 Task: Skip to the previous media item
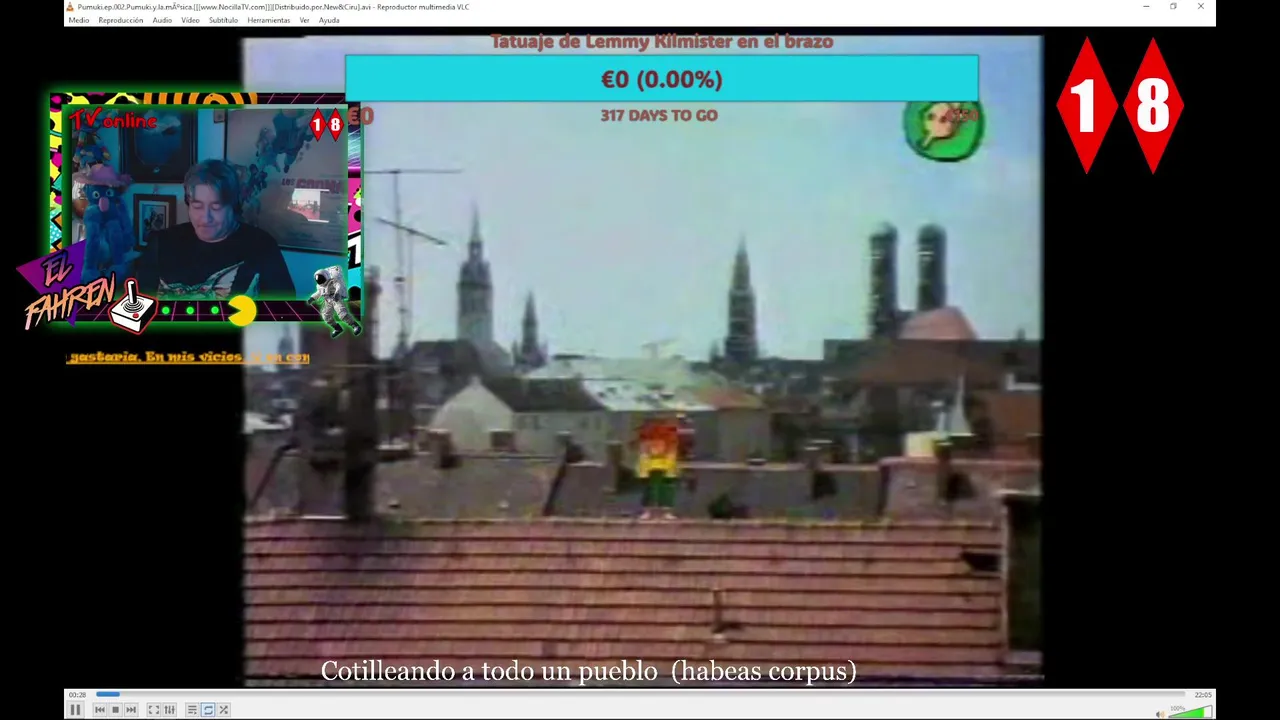pos(99,710)
